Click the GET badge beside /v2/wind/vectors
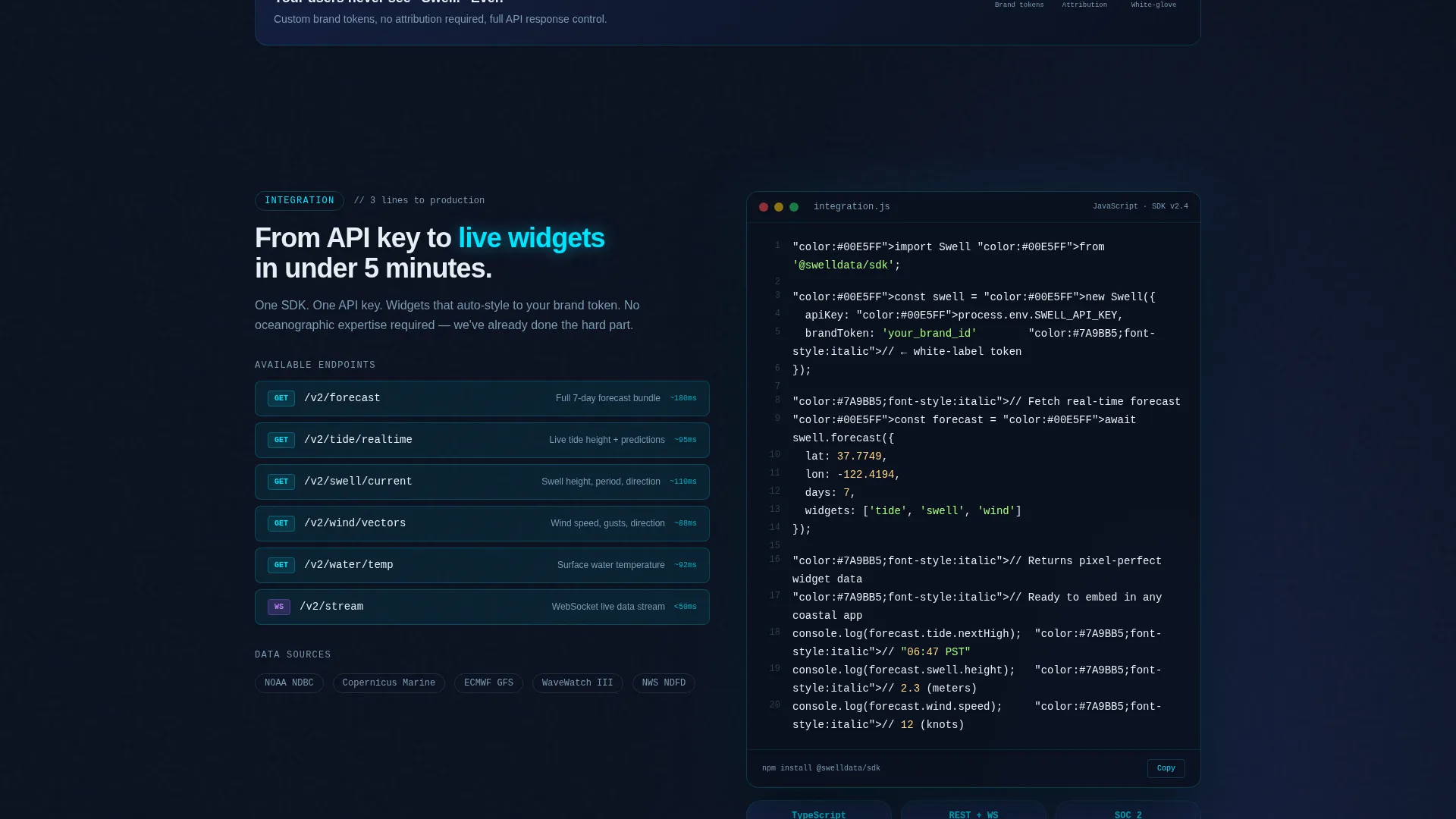 281,524
